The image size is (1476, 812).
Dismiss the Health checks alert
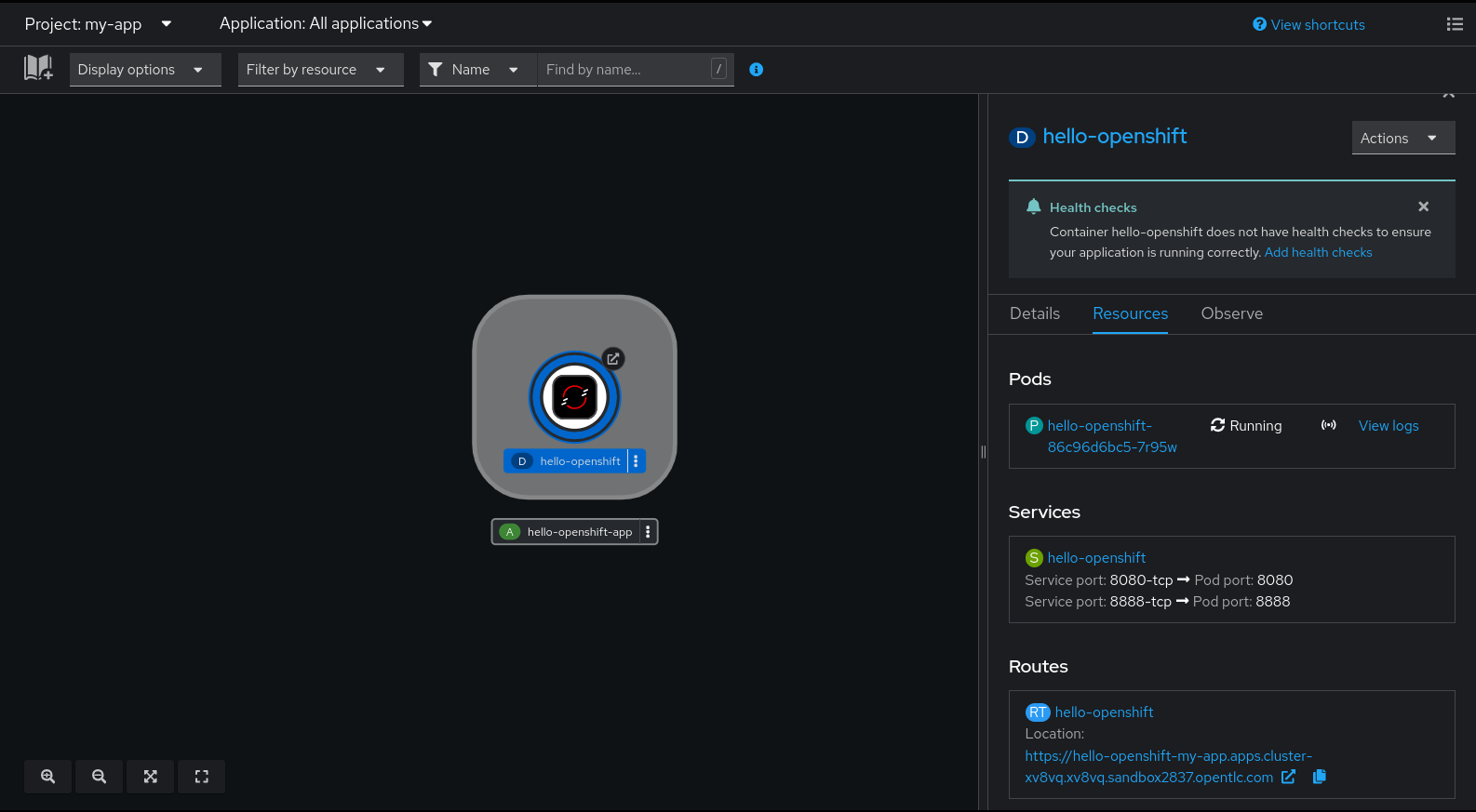coord(1423,206)
